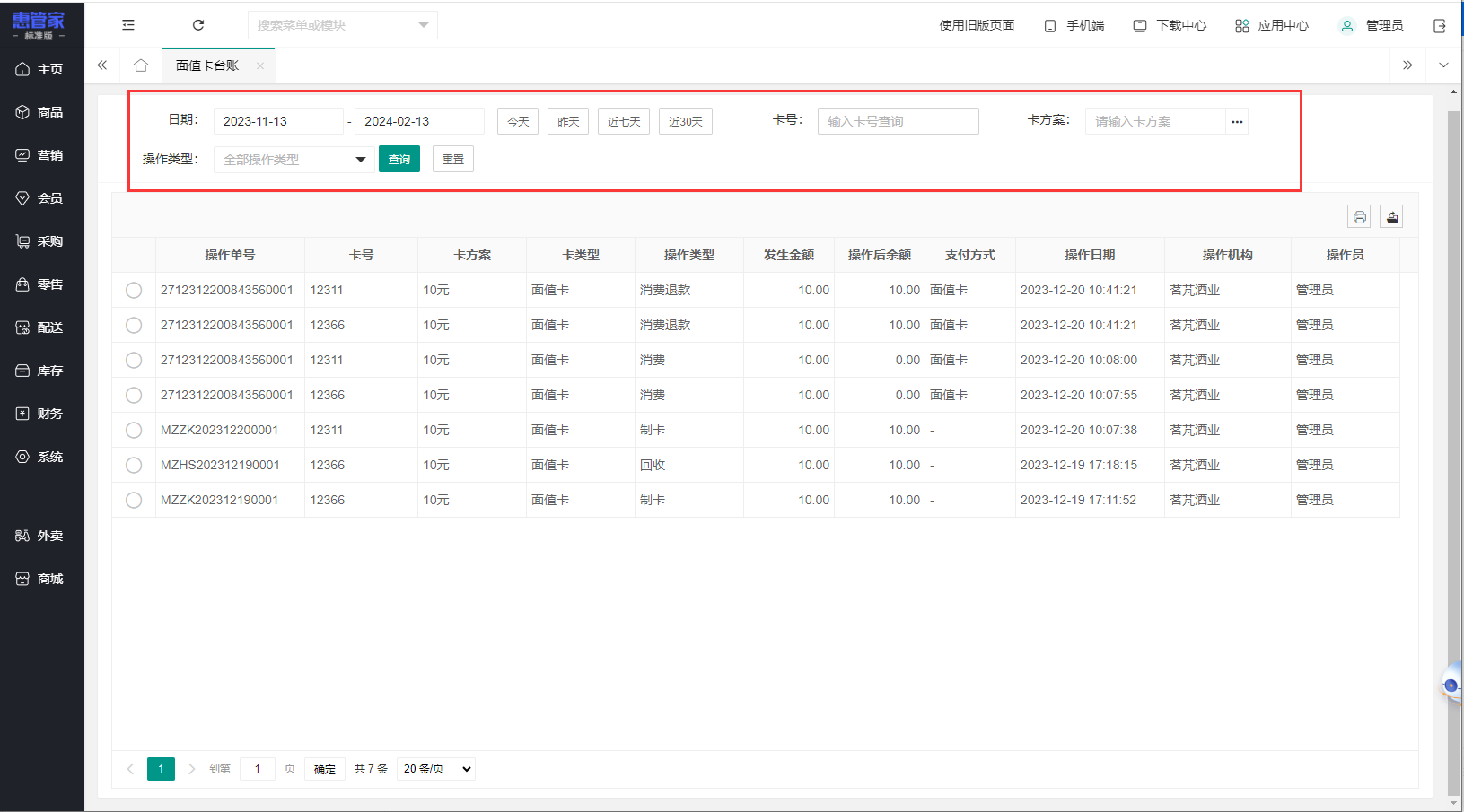Click the 发生金额 column header

click(x=789, y=255)
